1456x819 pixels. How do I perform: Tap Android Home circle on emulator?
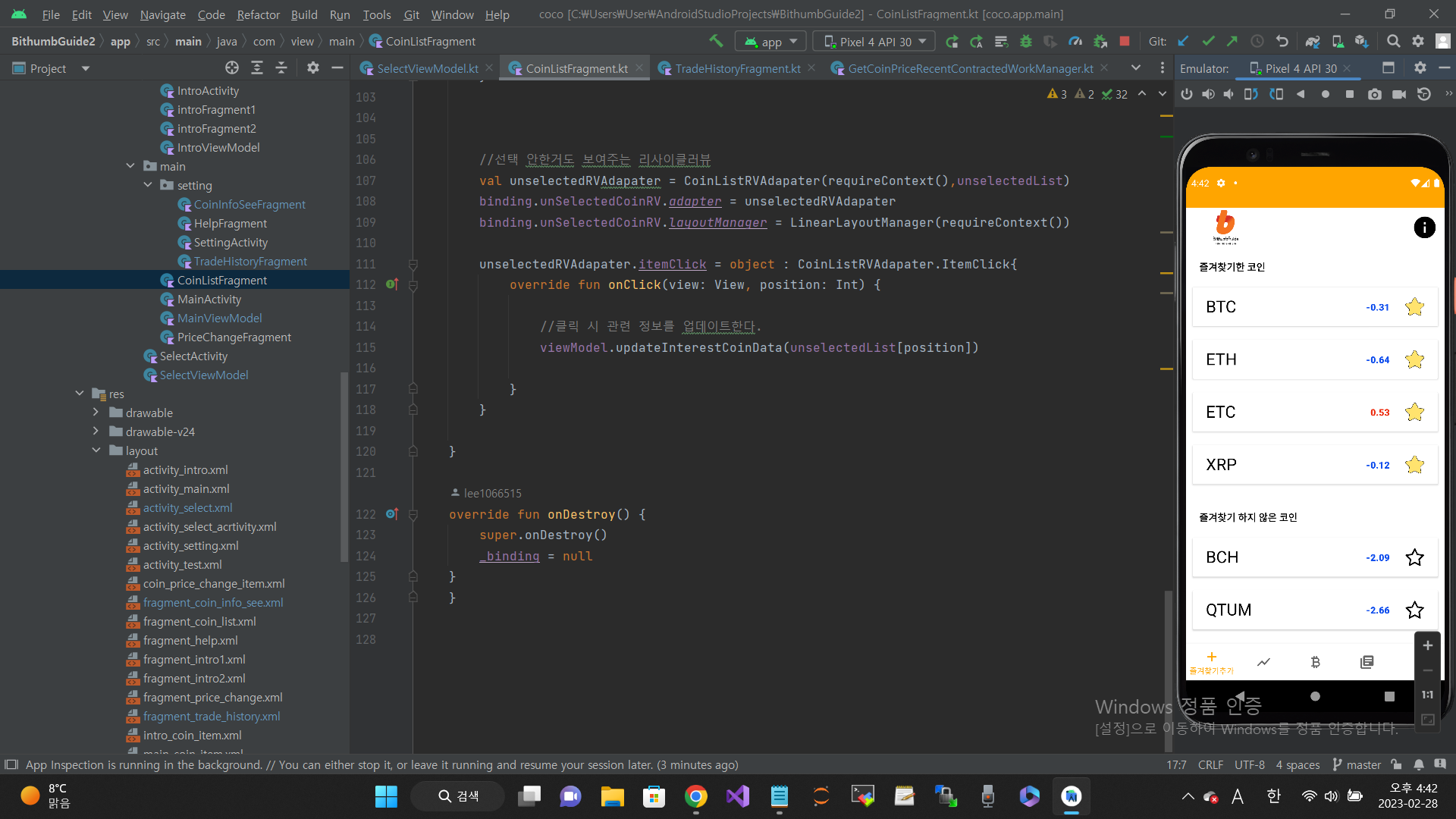[1315, 696]
